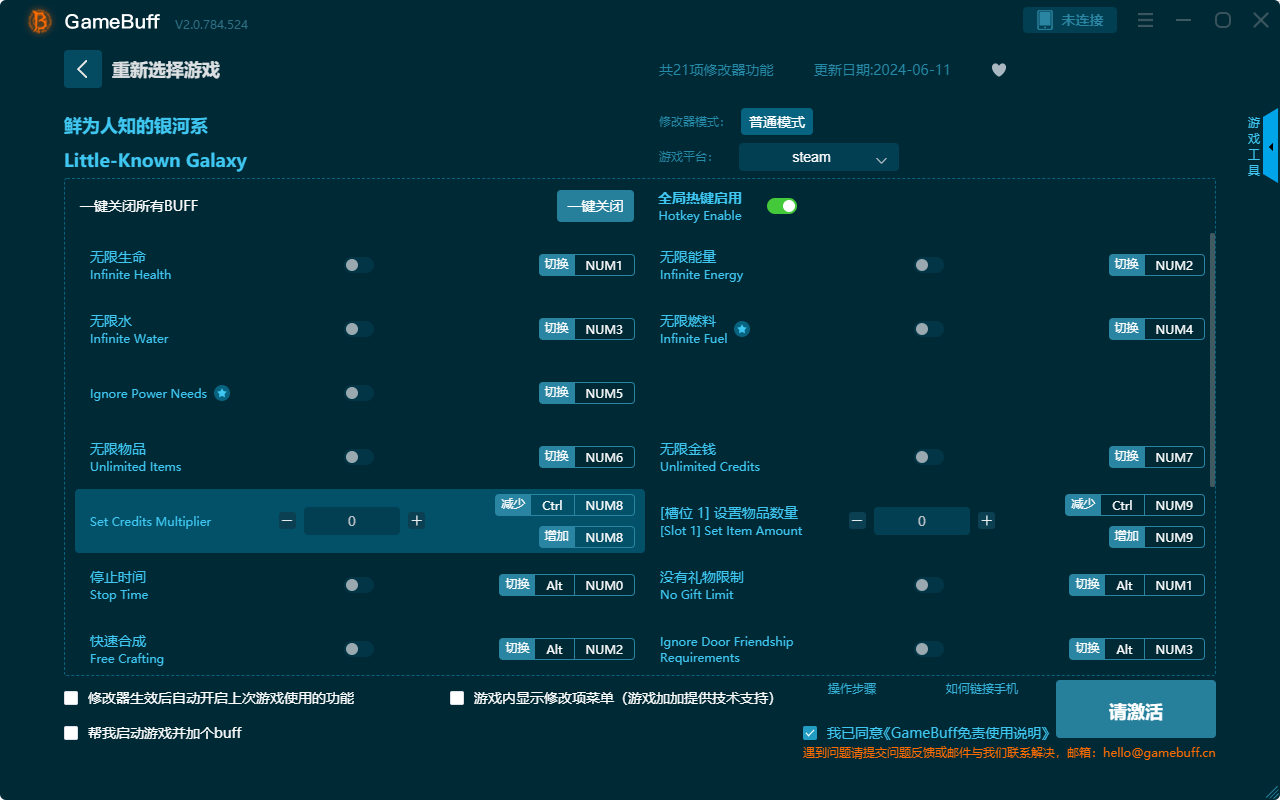Click 一键关闭 to disable all buffs
This screenshot has width=1280, height=800.
click(x=595, y=206)
